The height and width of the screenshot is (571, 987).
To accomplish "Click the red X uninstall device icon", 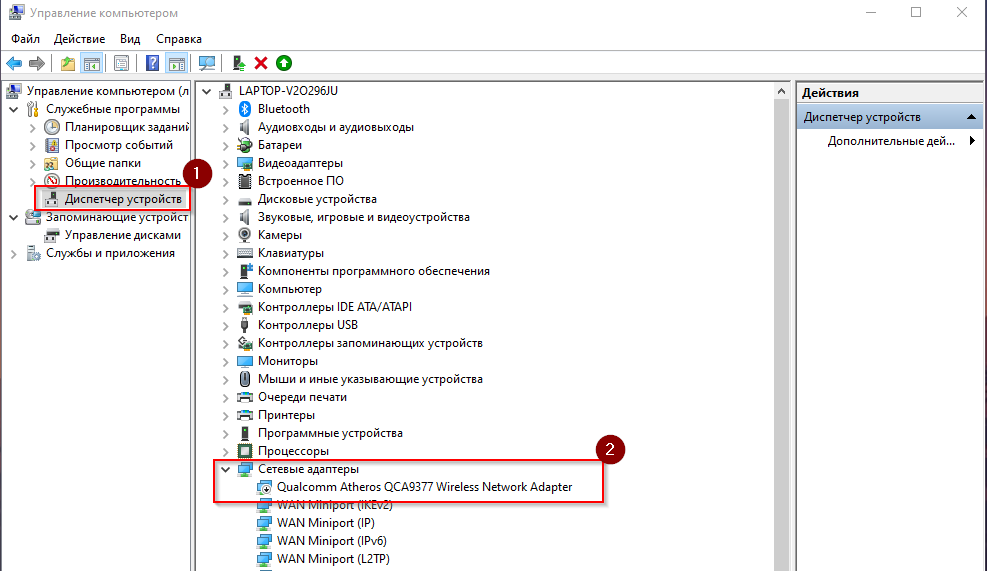I will point(261,63).
